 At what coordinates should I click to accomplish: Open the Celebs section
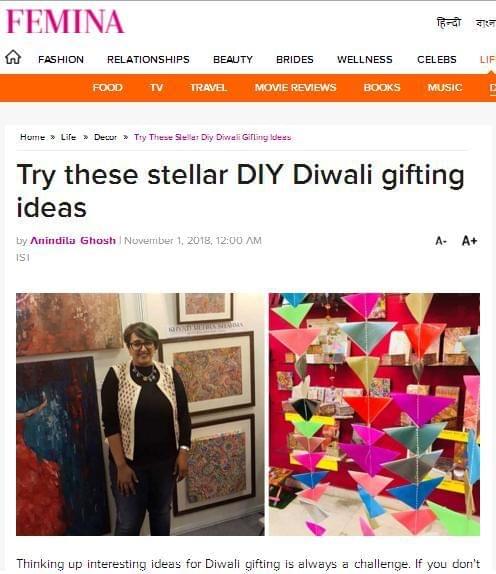437,59
